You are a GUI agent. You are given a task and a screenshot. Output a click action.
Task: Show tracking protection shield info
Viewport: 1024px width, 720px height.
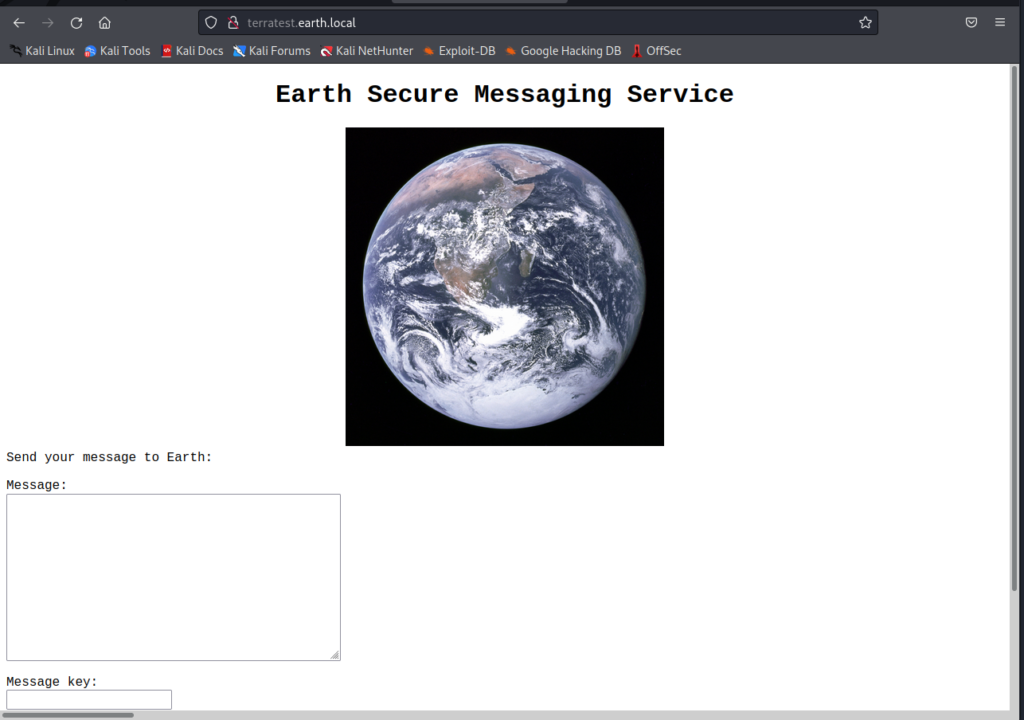click(x=211, y=23)
